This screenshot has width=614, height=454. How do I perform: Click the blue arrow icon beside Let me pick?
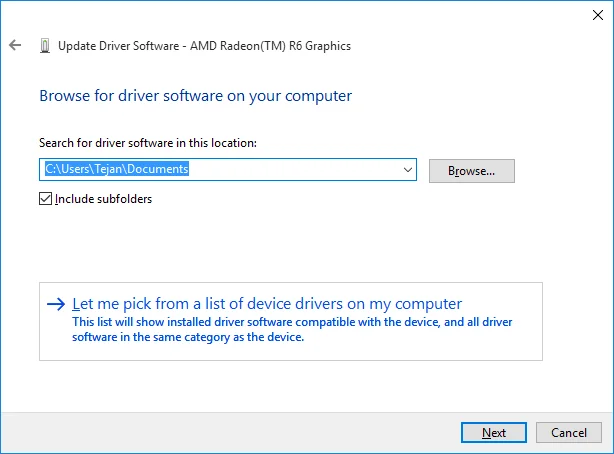pos(56,304)
